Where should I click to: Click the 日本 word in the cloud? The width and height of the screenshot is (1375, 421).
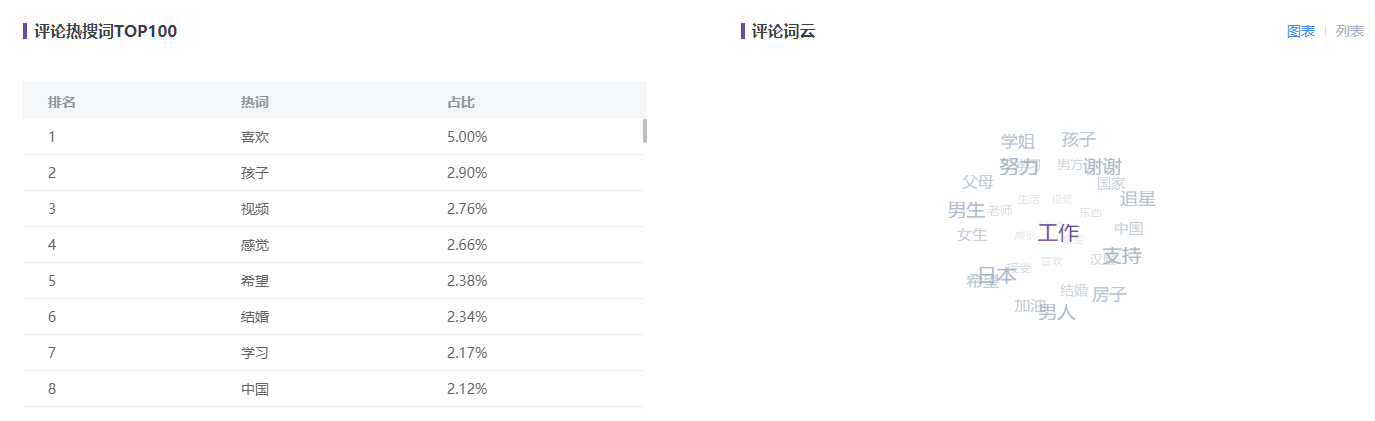tap(996, 274)
